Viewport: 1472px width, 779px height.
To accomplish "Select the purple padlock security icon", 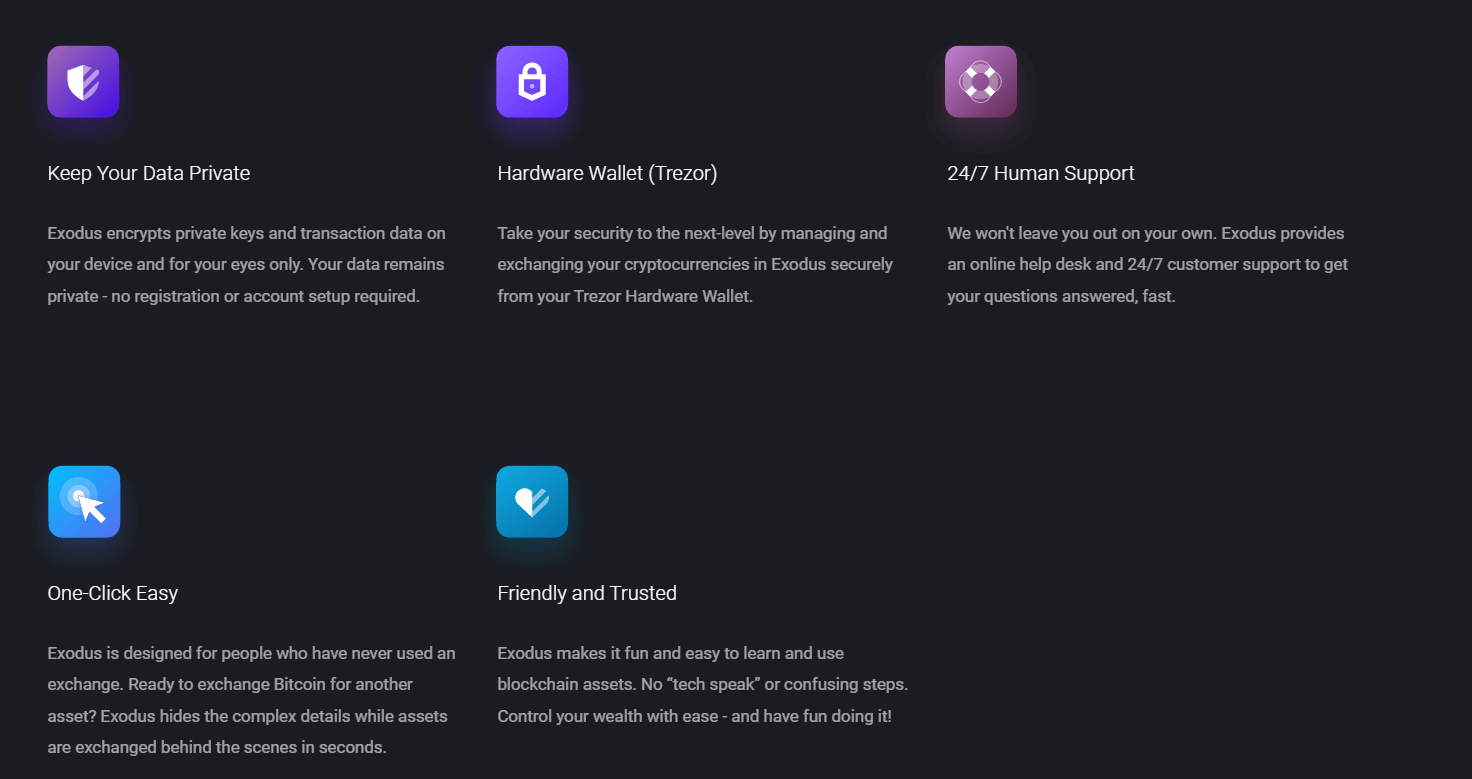I will (x=532, y=81).
